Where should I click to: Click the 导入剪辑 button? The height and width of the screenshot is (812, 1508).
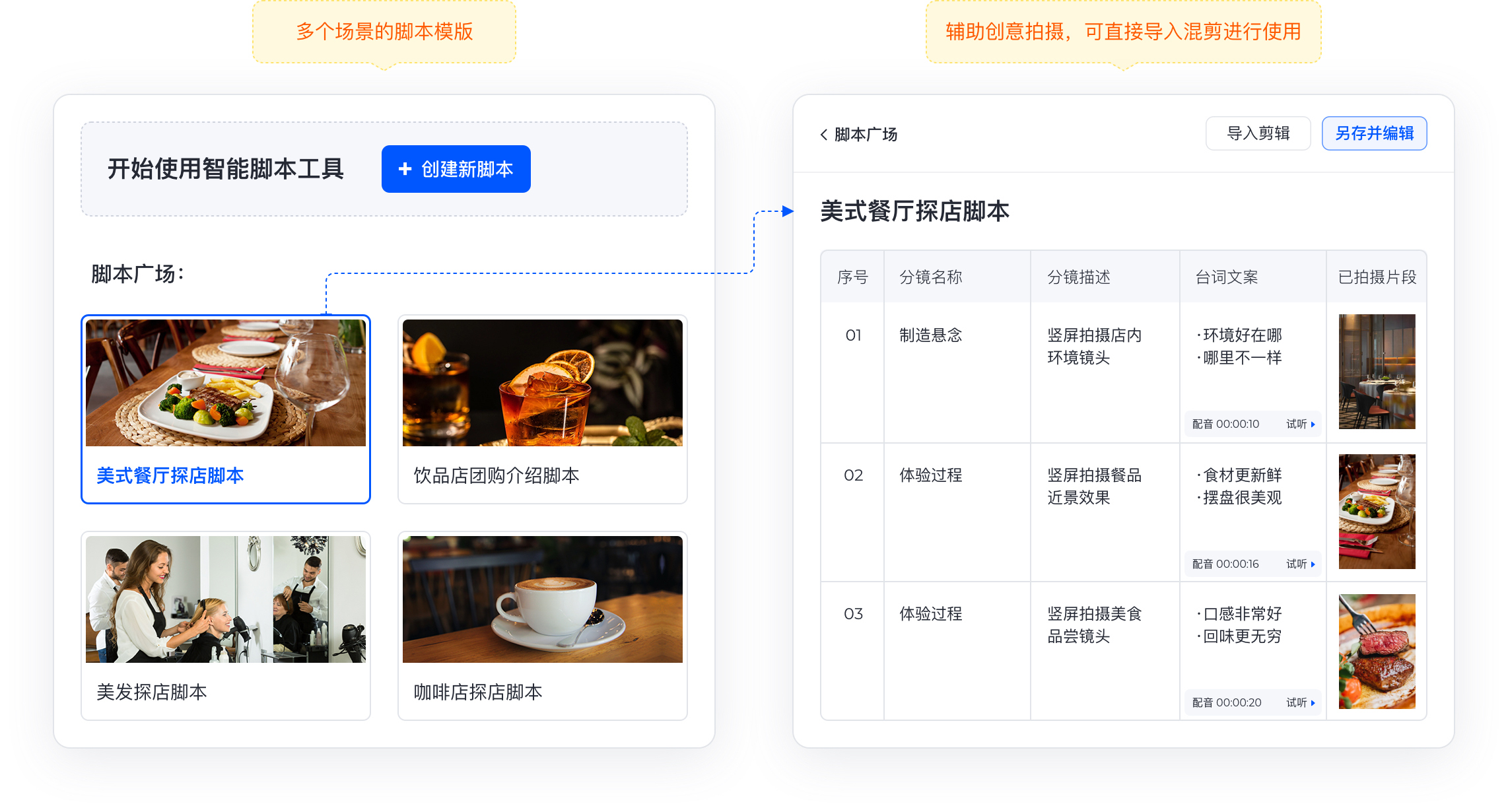[x=1258, y=133]
